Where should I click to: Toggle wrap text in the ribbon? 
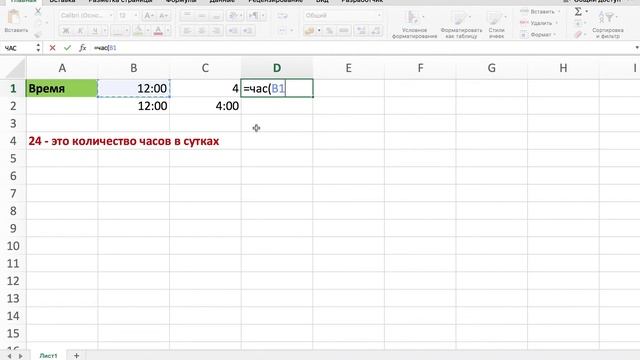(282, 16)
